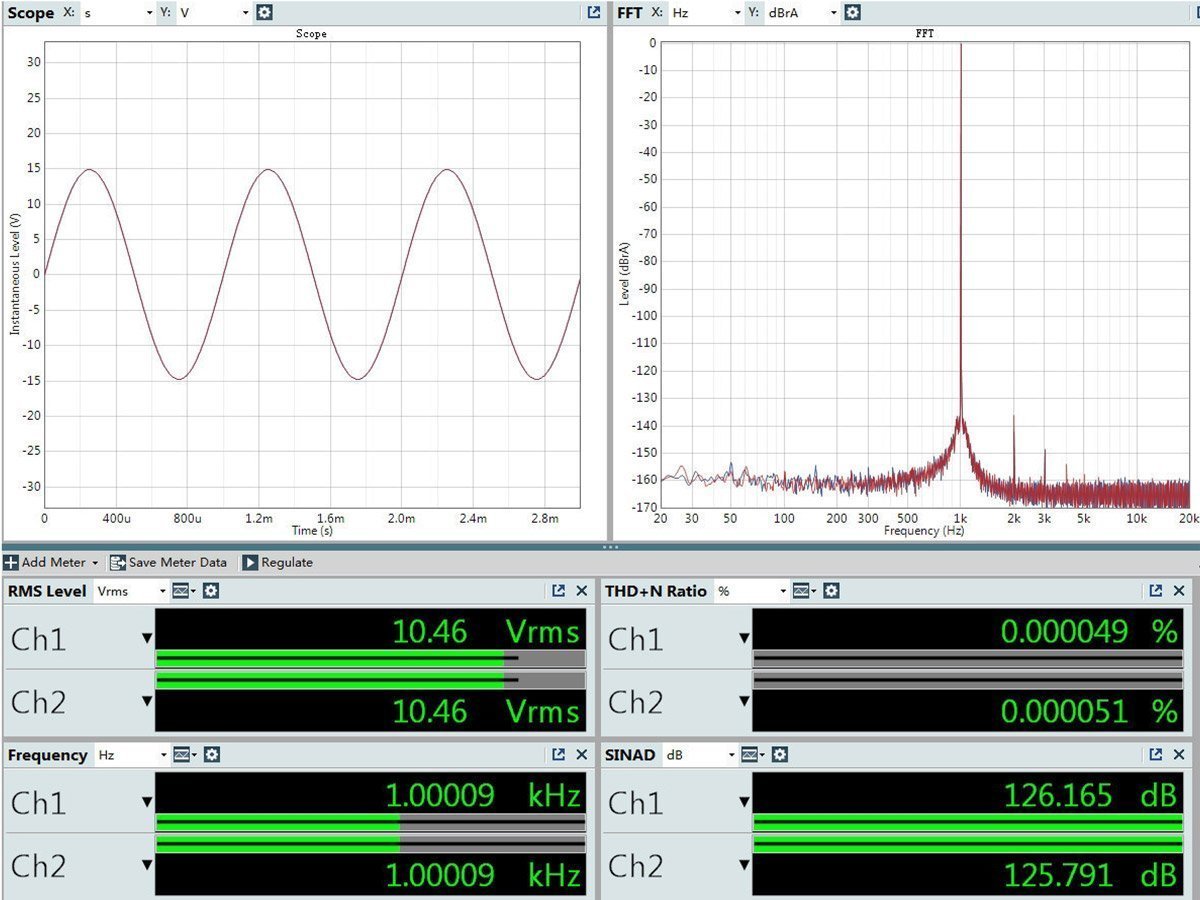The image size is (1200, 900).
Task: Open Scope Y-axis unit dropdown showing V
Action: point(213,13)
